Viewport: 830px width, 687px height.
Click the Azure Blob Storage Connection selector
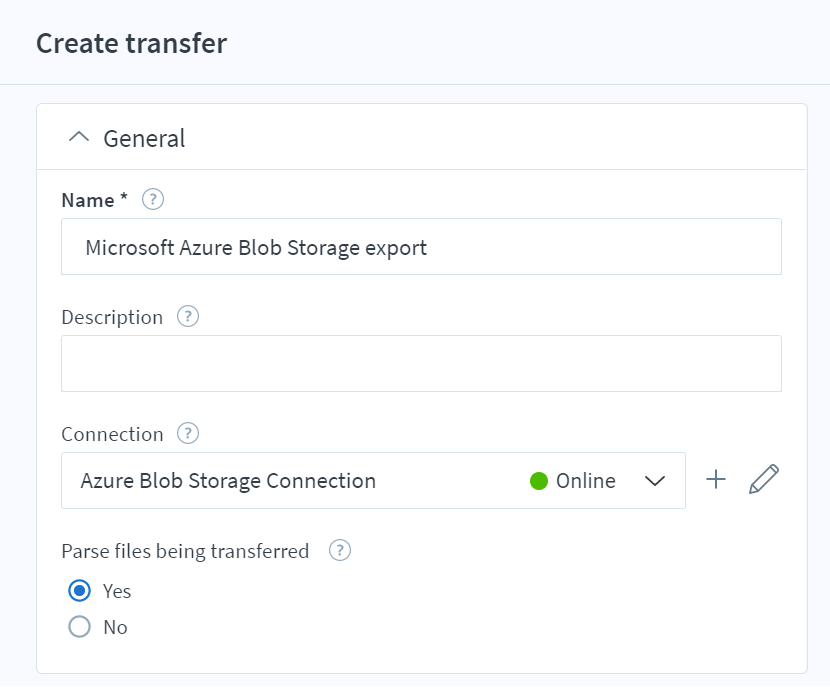click(x=227, y=481)
